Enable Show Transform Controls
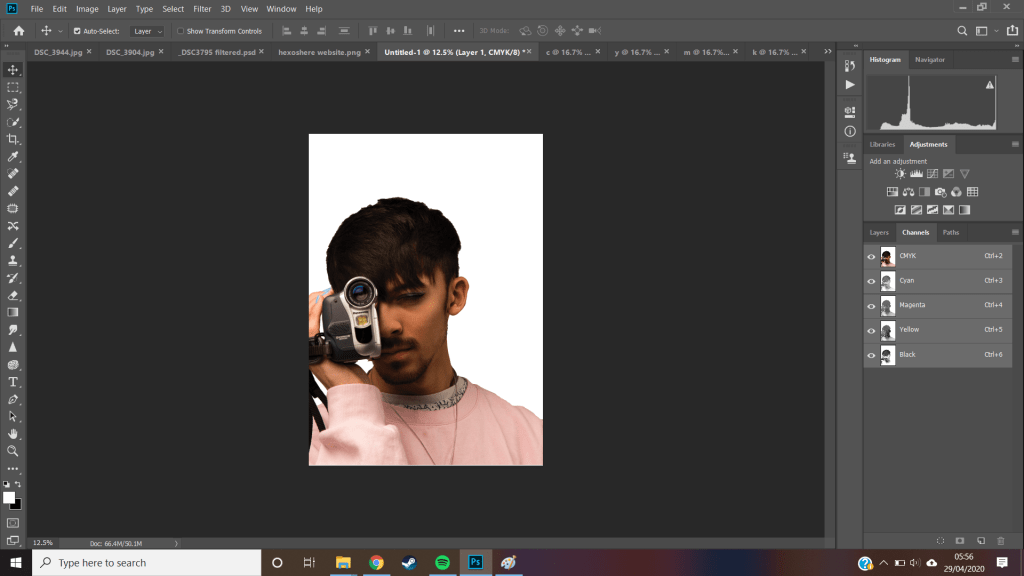 pos(181,31)
